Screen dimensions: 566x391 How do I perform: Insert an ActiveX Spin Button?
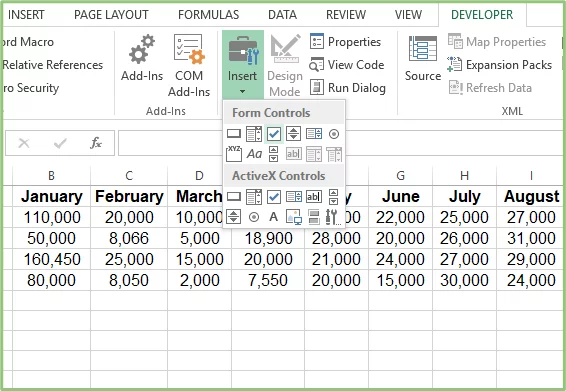click(x=234, y=217)
